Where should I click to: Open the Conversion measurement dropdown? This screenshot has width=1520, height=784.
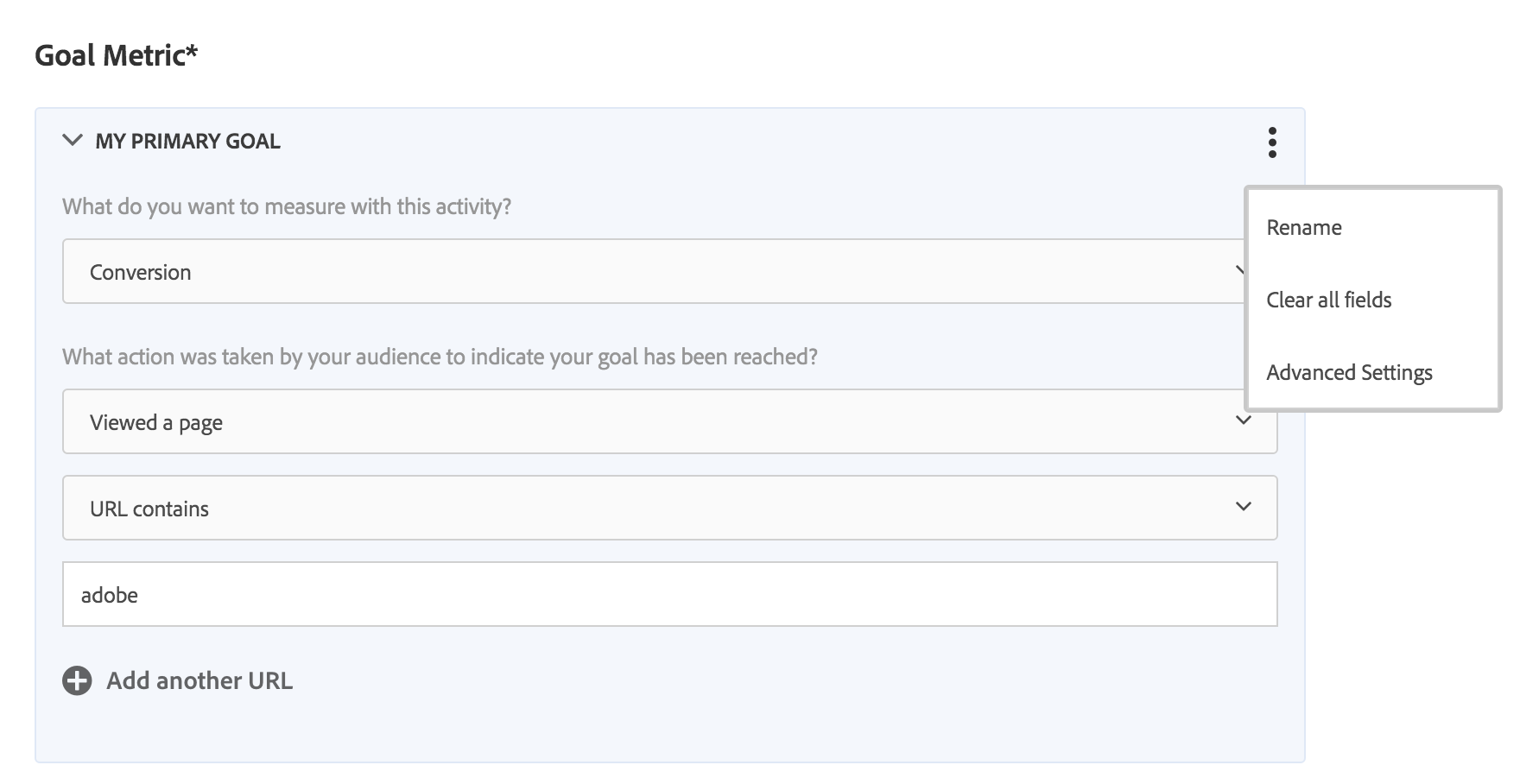pos(605,271)
